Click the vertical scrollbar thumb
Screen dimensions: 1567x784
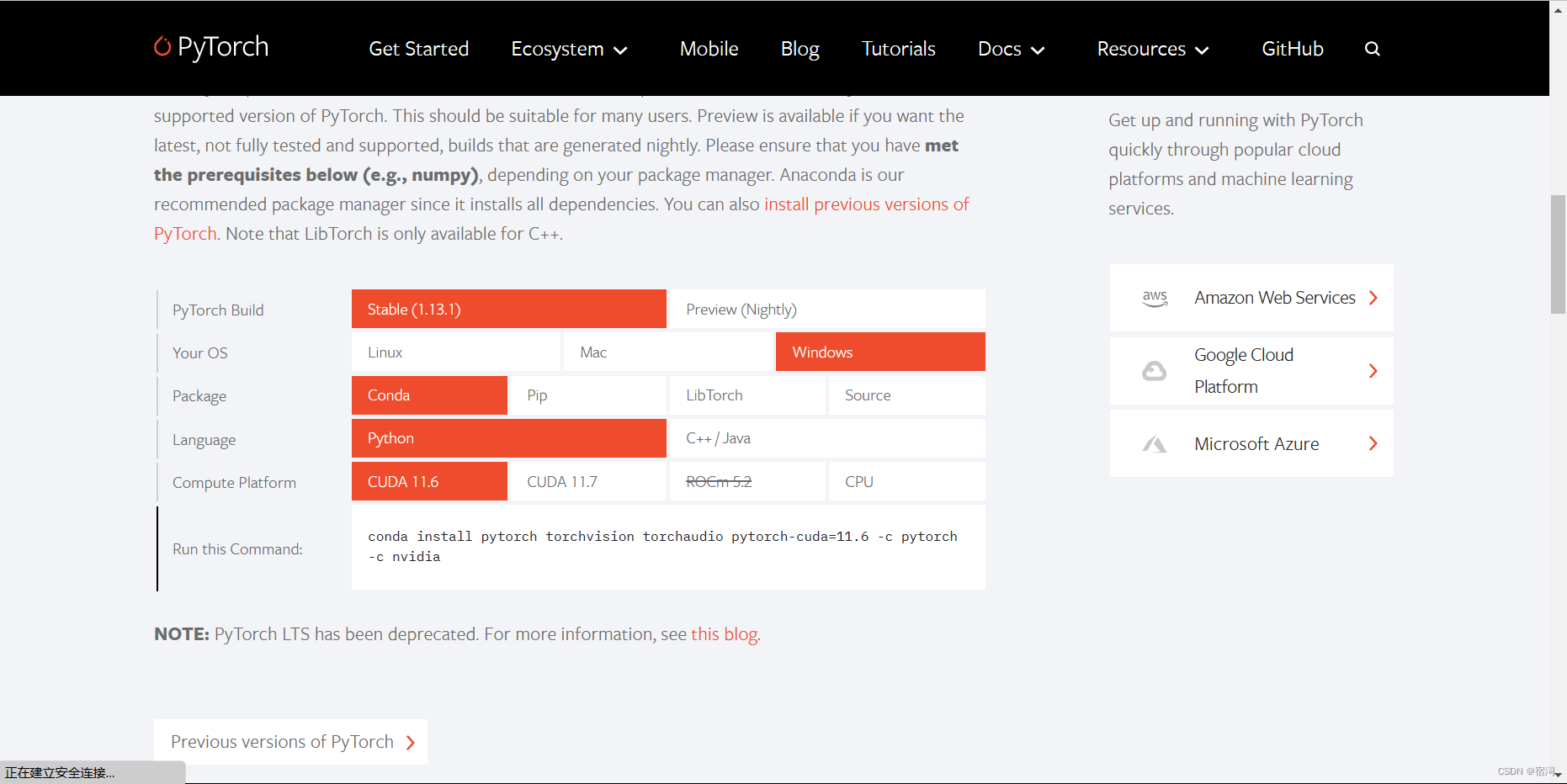coord(1558,254)
